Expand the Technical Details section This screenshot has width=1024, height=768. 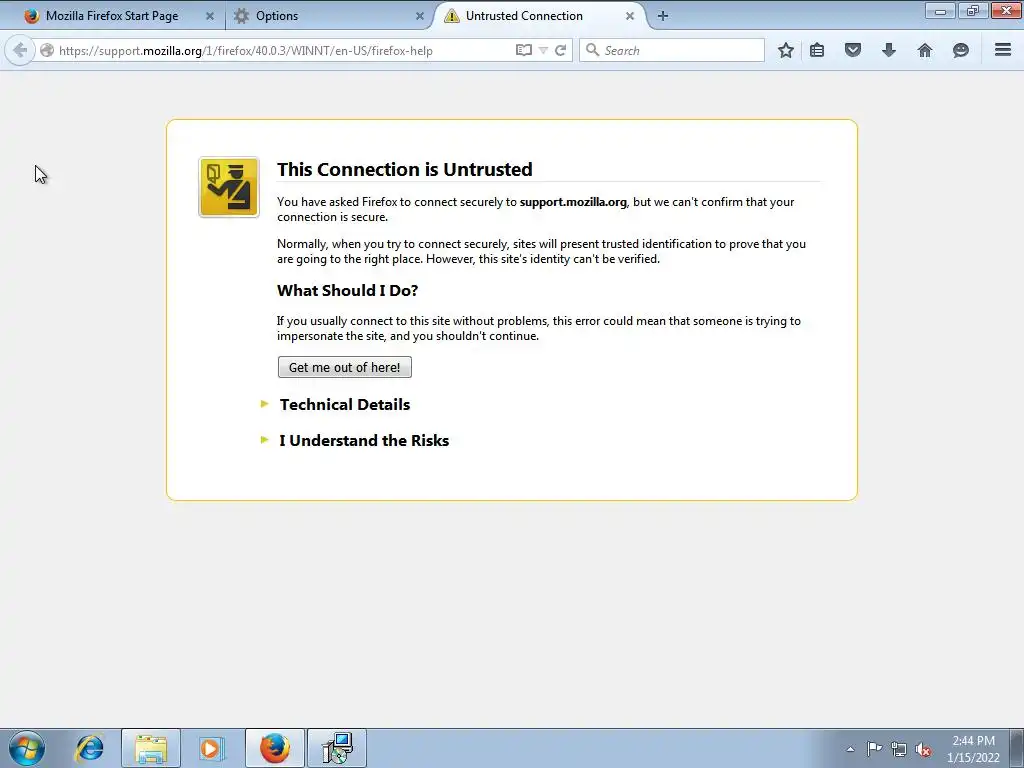tap(345, 404)
